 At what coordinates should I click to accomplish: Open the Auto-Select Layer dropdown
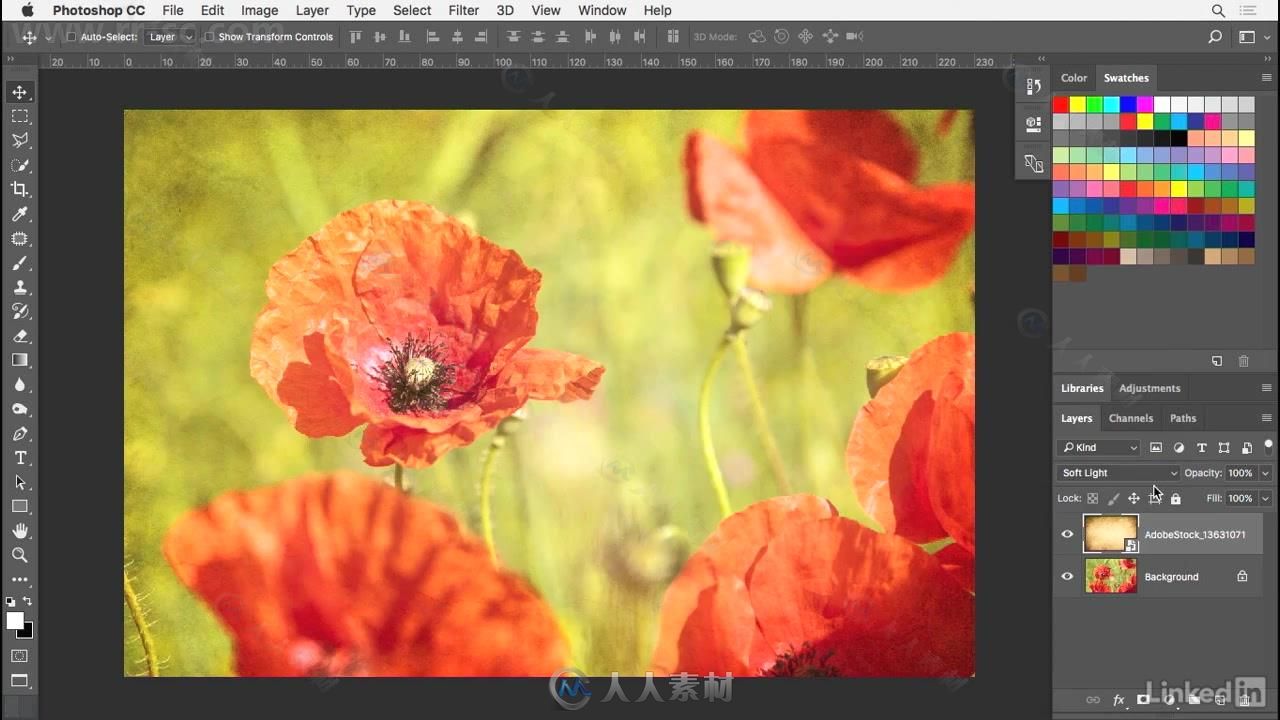[x=169, y=37]
